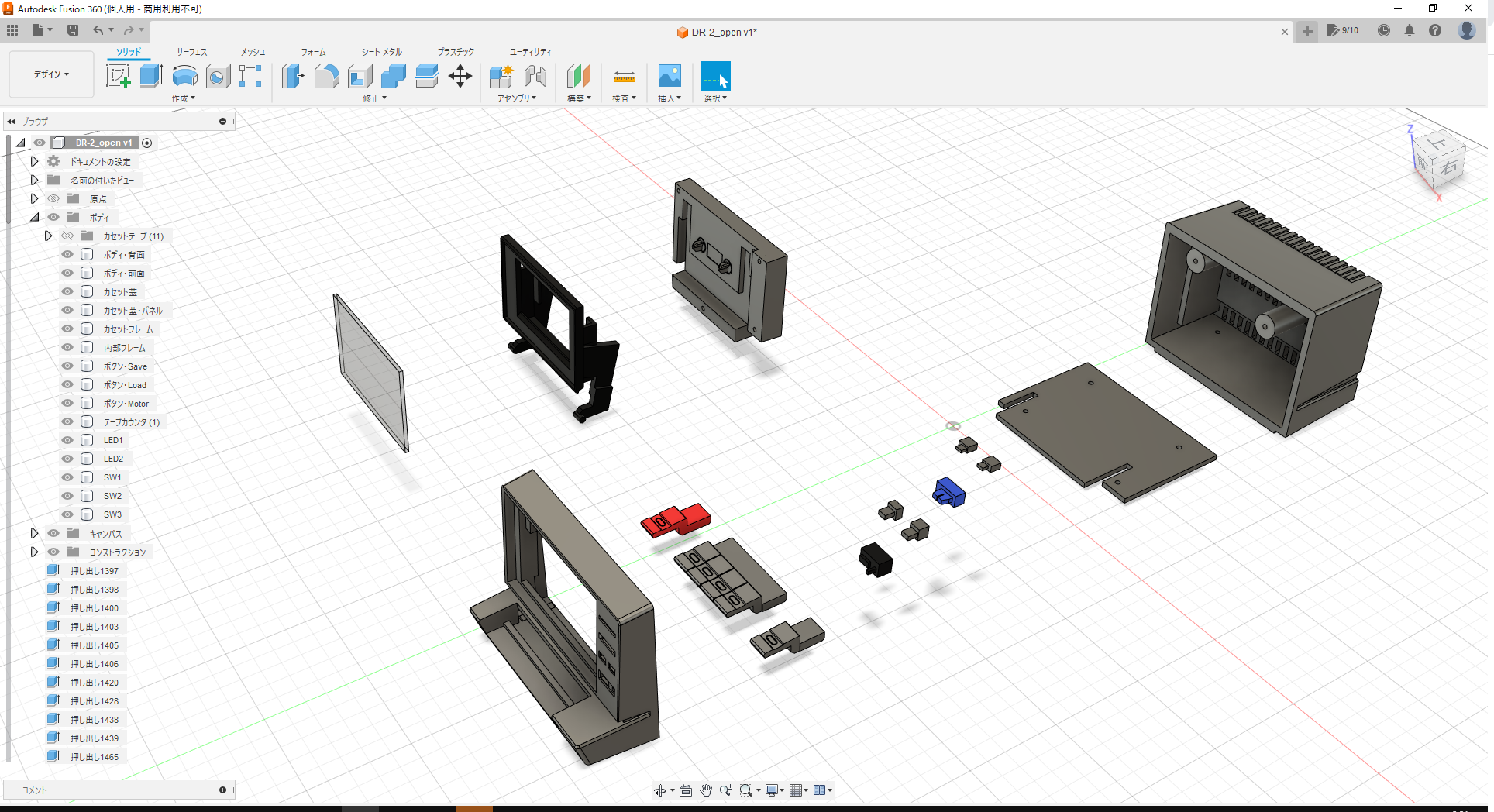Start the Joint tool in アセンブリ
Viewport: 1494px width, 812px height.
click(x=535, y=75)
